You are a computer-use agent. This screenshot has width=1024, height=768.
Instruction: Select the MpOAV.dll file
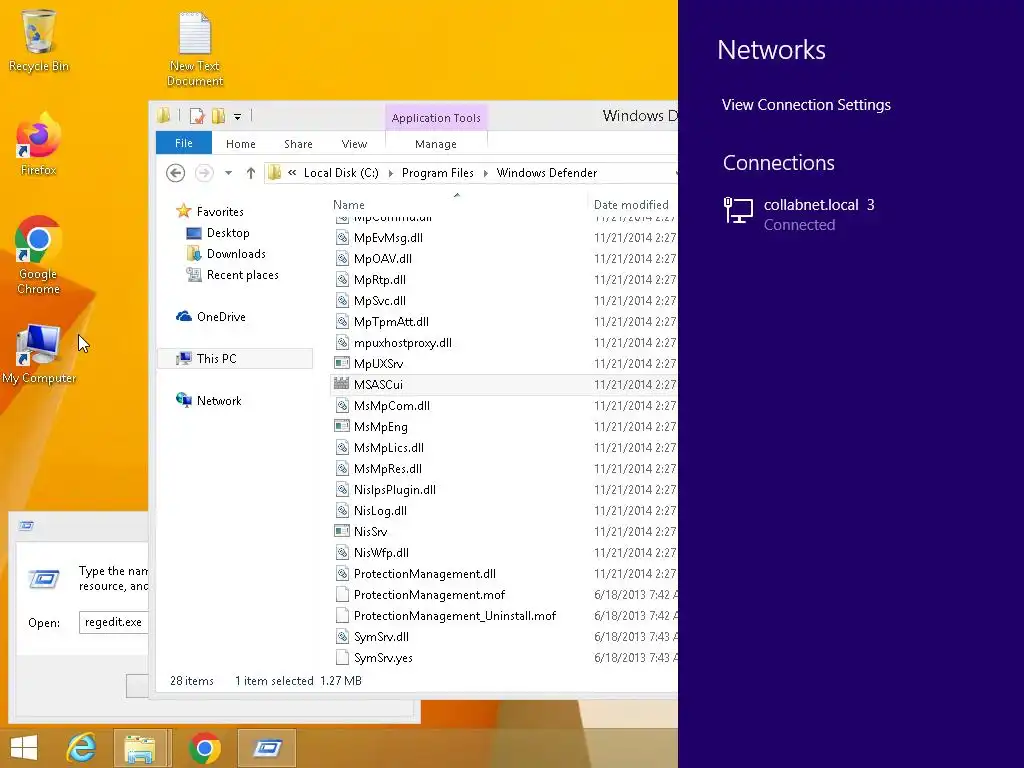pyautogui.click(x=383, y=259)
